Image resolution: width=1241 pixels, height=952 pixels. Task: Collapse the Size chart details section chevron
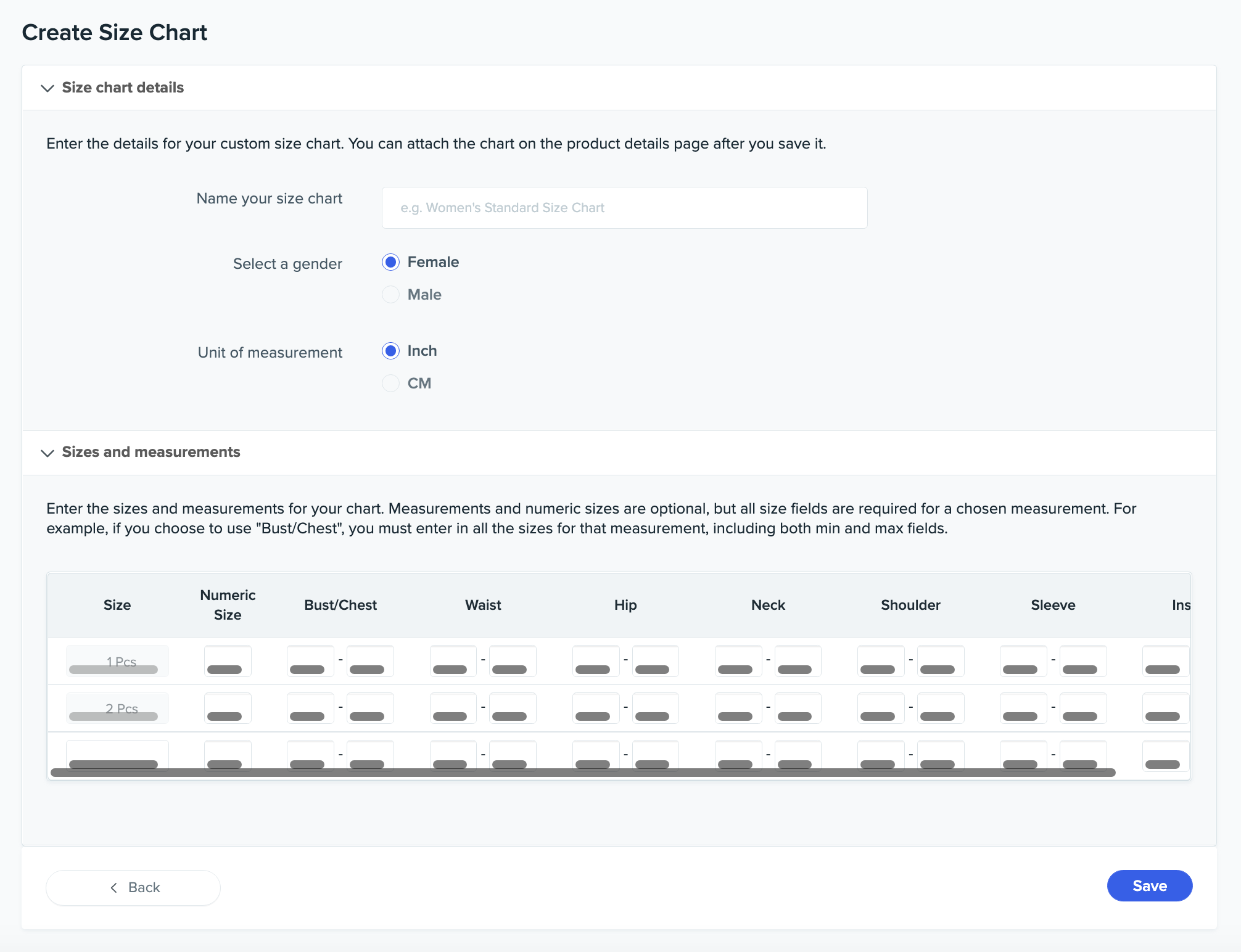(x=47, y=88)
